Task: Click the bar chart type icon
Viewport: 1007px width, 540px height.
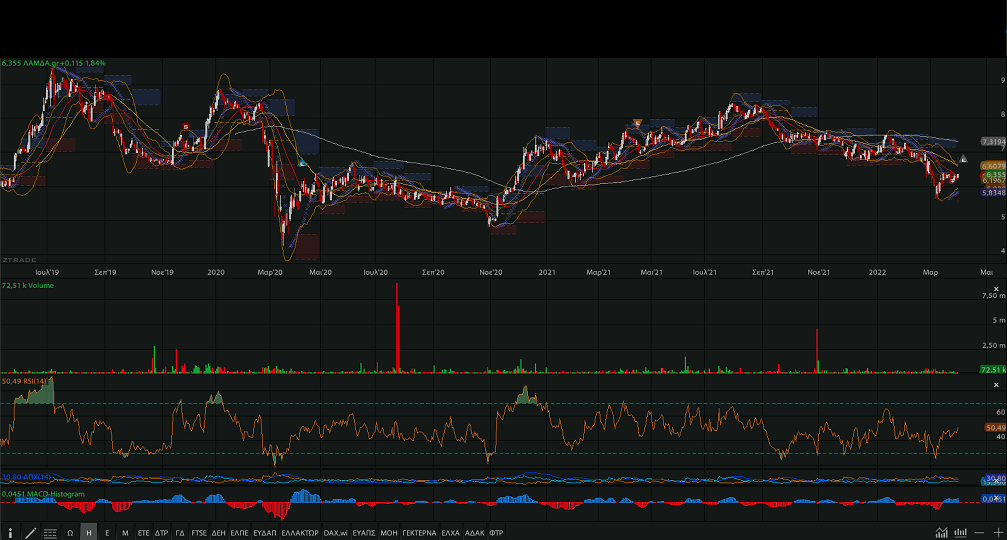Action: [960, 532]
